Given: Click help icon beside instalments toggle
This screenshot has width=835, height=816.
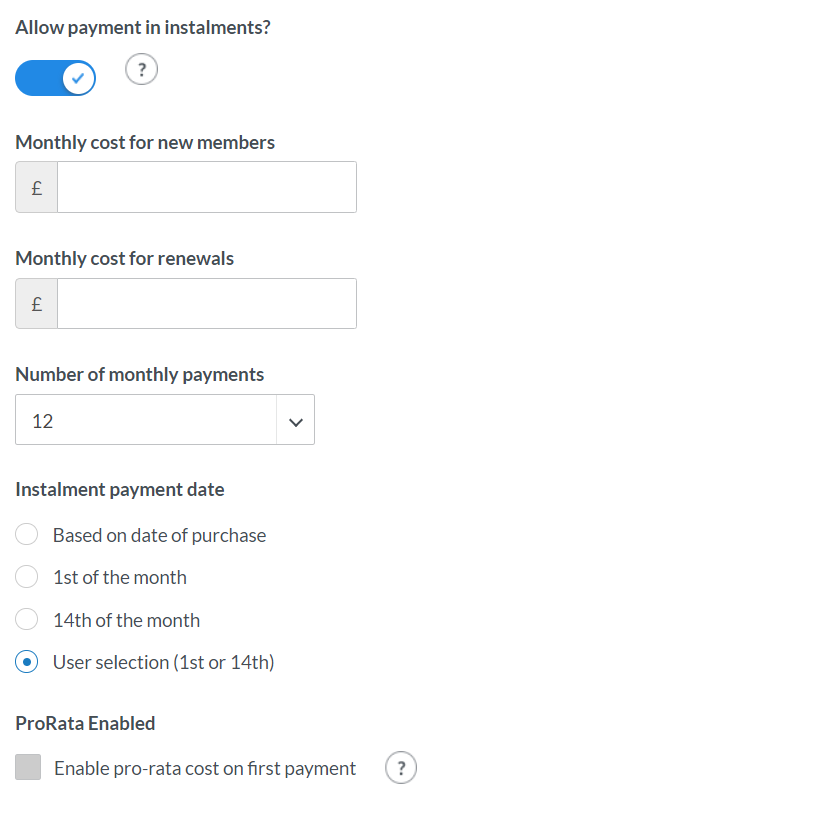Looking at the screenshot, I should (142, 70).
